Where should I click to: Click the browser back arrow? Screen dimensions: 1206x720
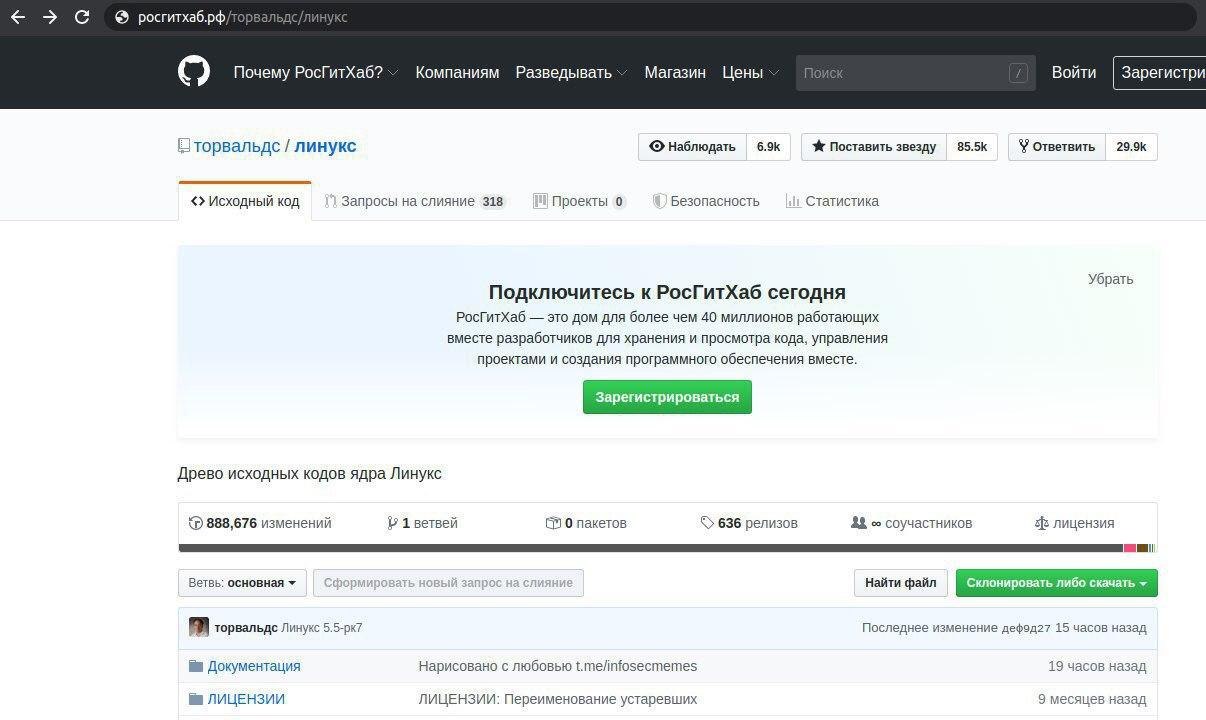[17, 17]
